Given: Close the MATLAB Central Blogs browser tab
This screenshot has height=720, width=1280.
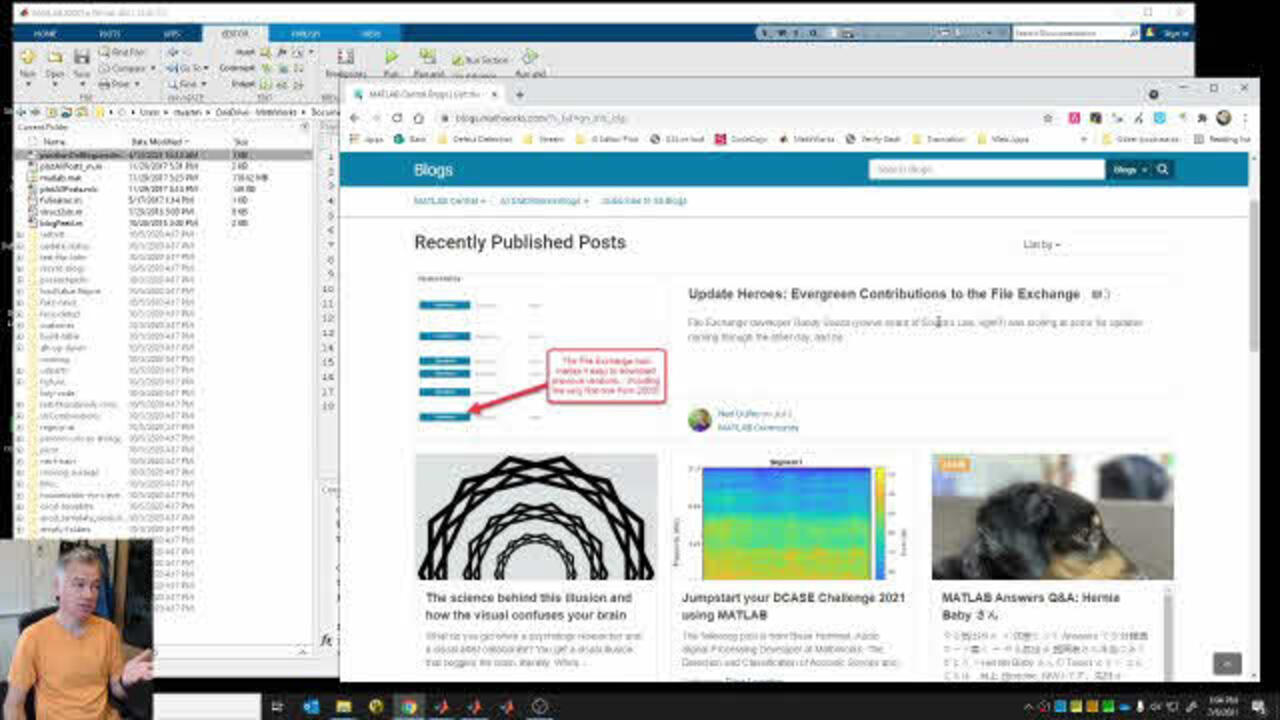Looking at the screenshot, I should (492, 95).
